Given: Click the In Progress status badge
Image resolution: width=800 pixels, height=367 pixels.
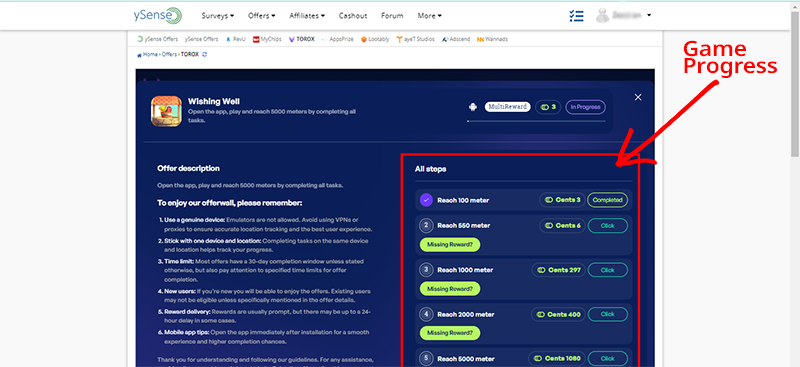Looking at the screenshot, I should click(x=585, y=107).
